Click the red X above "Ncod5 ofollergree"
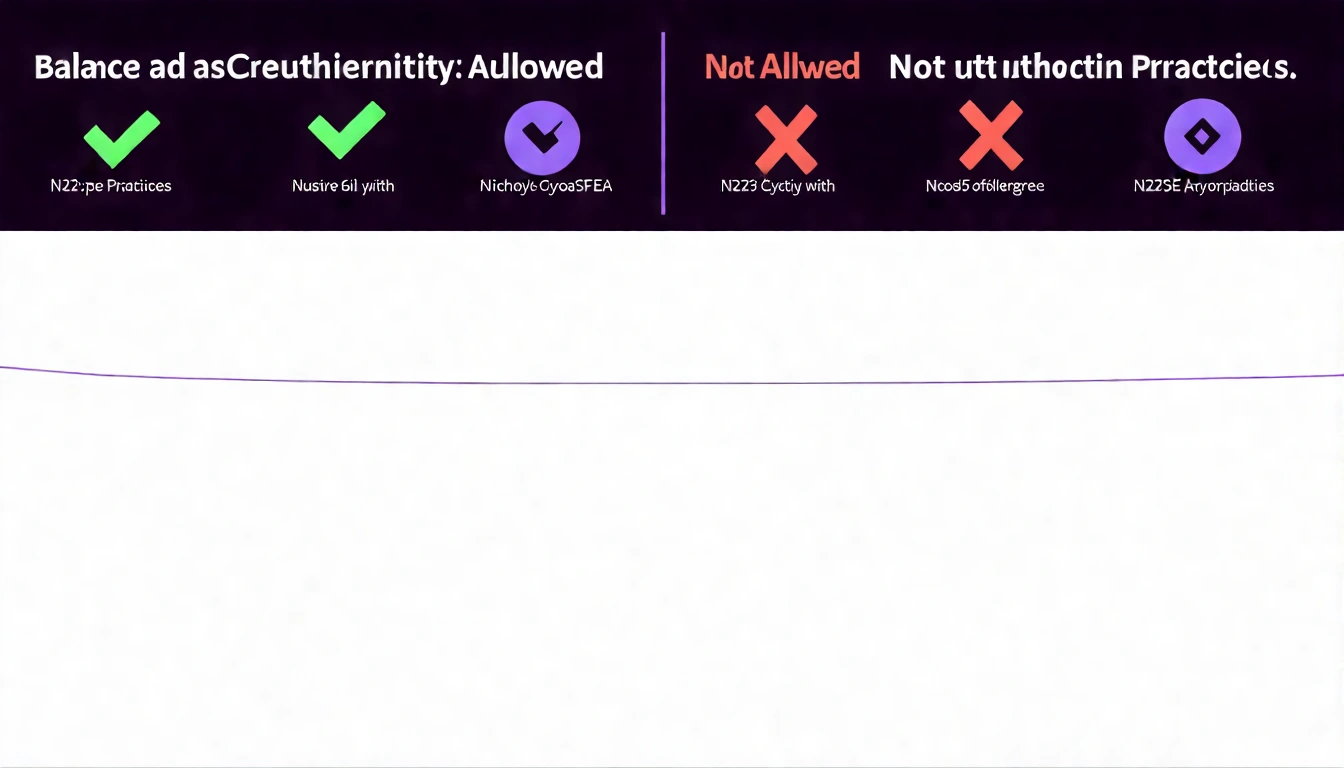 pos(990,137)
